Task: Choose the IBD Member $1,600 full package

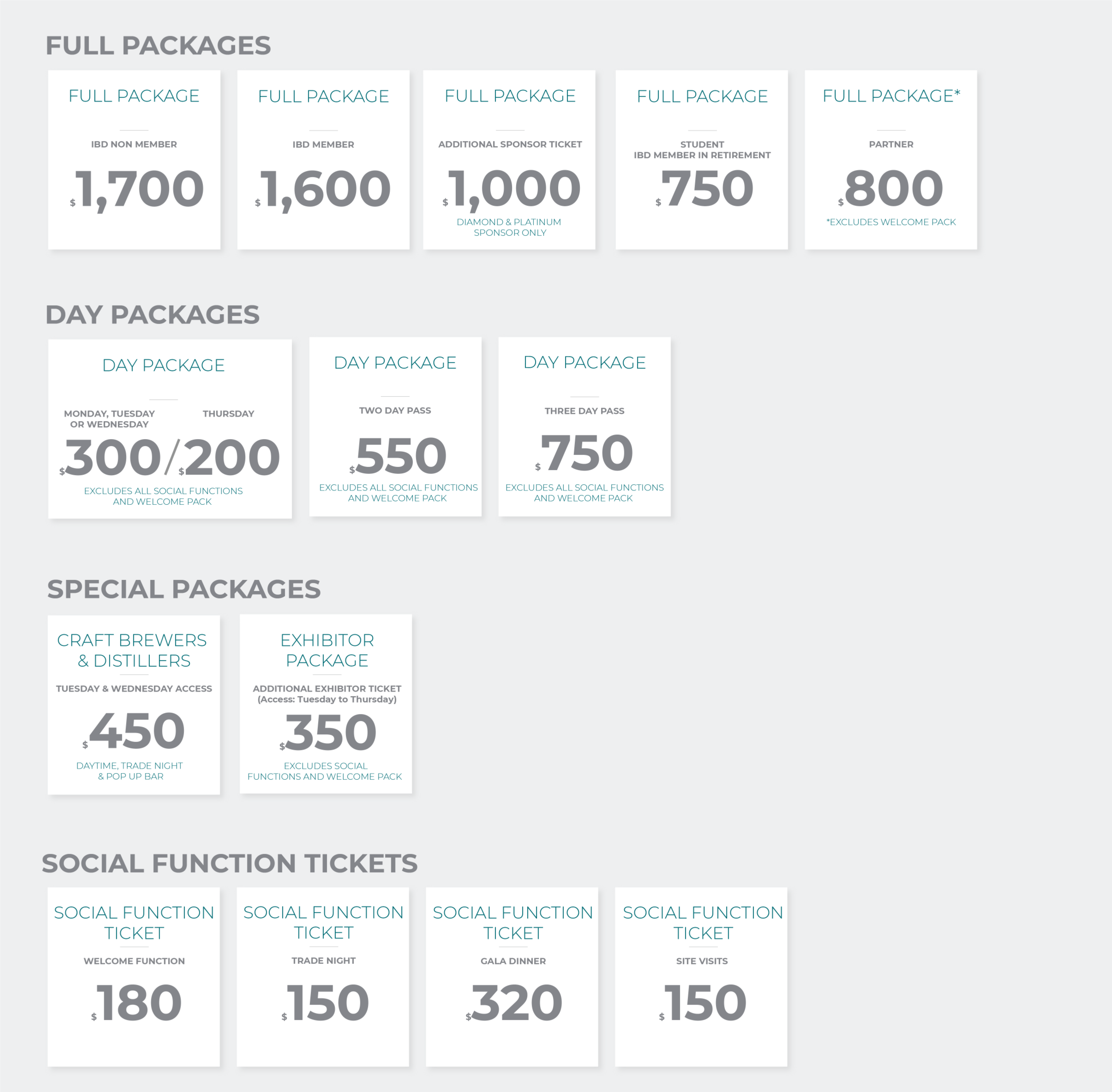Action: point(324,160)
